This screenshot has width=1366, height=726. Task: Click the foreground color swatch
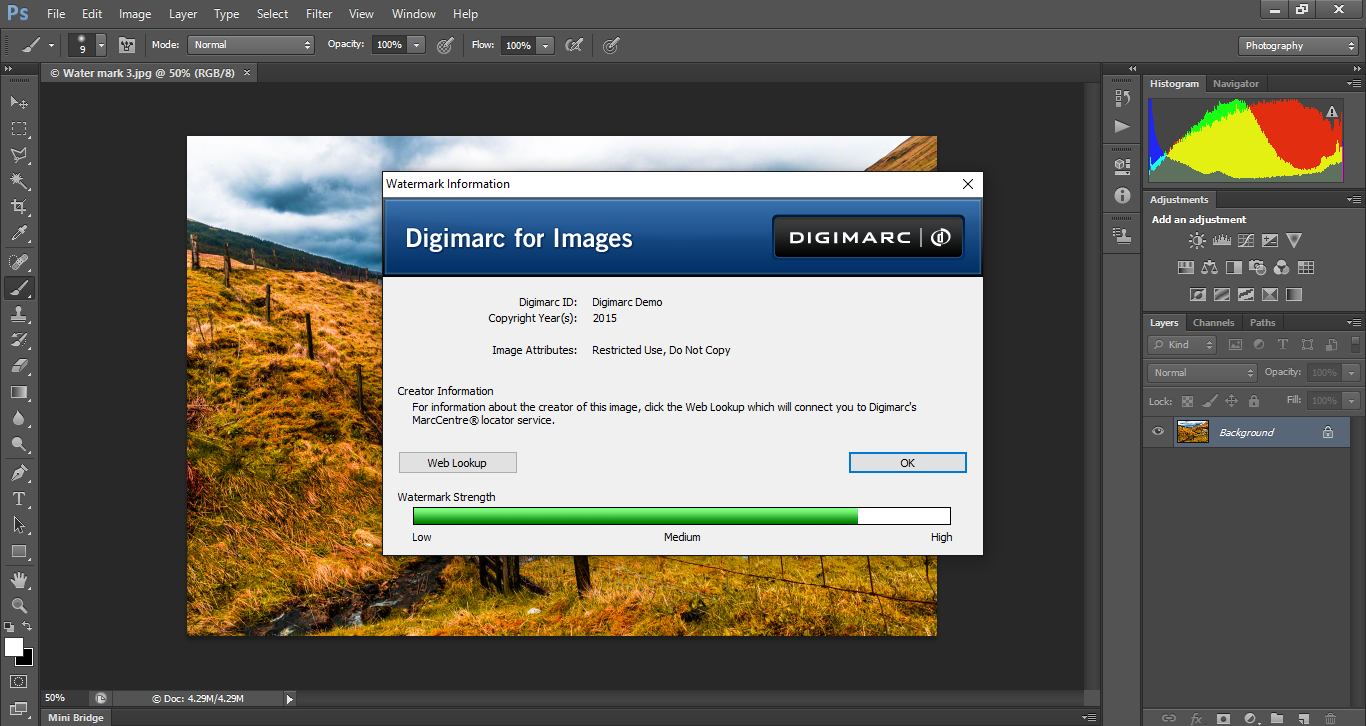click(13, 647)
